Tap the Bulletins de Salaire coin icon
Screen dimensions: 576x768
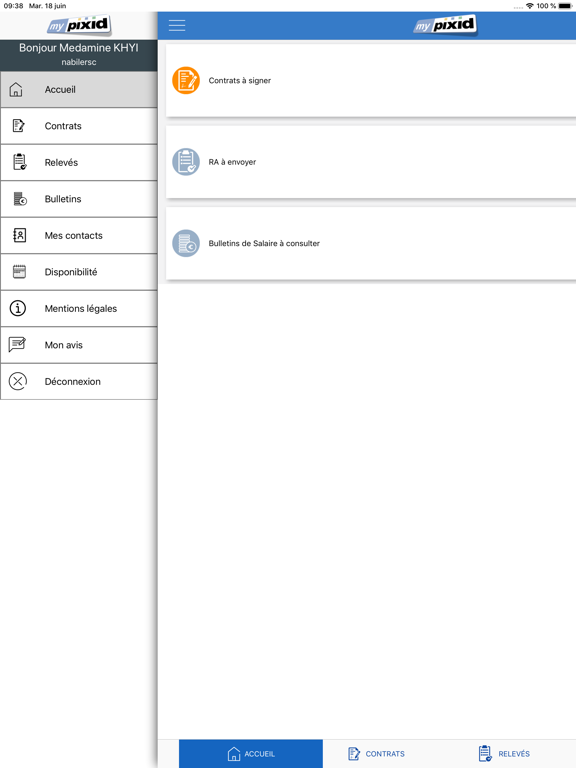pos(186,243)
